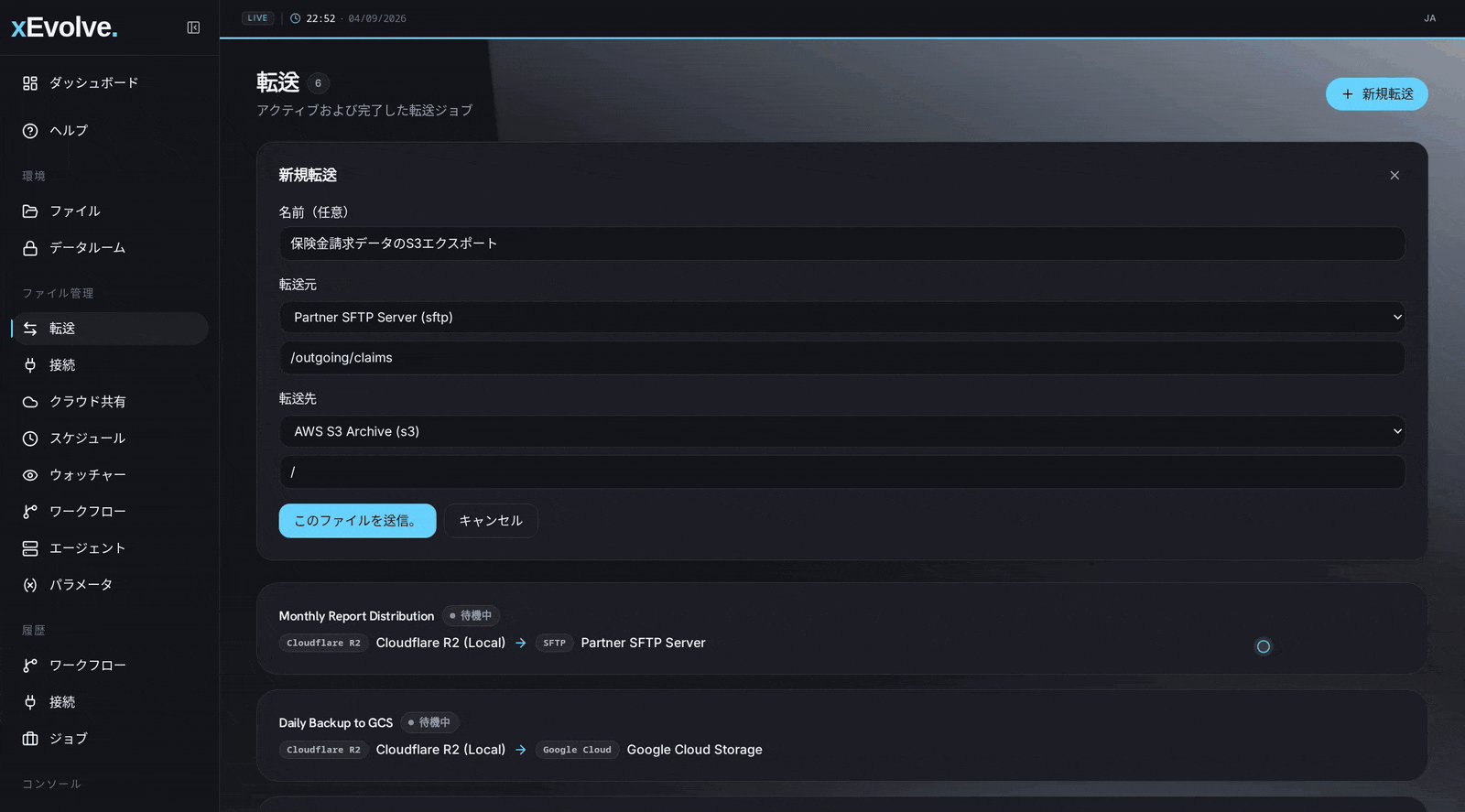This screenshot has width=1465, height=812.
Task: Click the ウォッチャー eye icon
Action: [x=30, y=475]
